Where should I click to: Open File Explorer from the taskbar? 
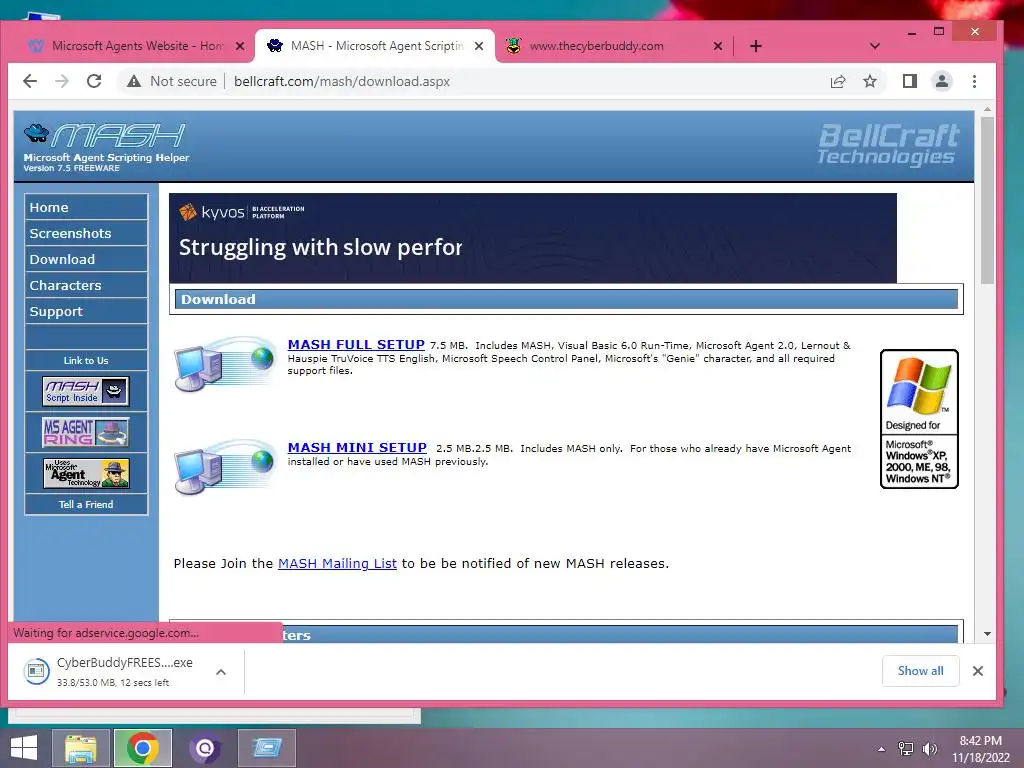coord(80,748)
